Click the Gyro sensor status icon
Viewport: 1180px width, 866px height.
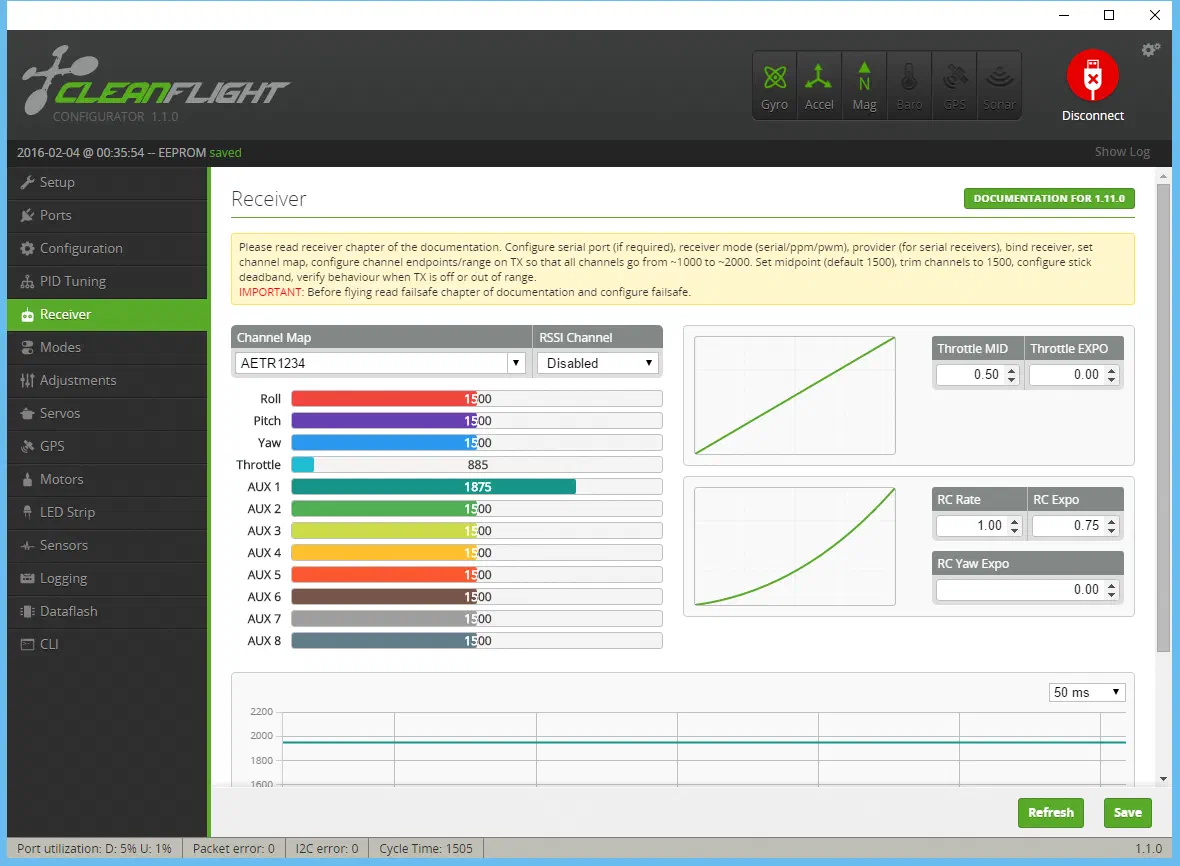(x=774, y=86)
